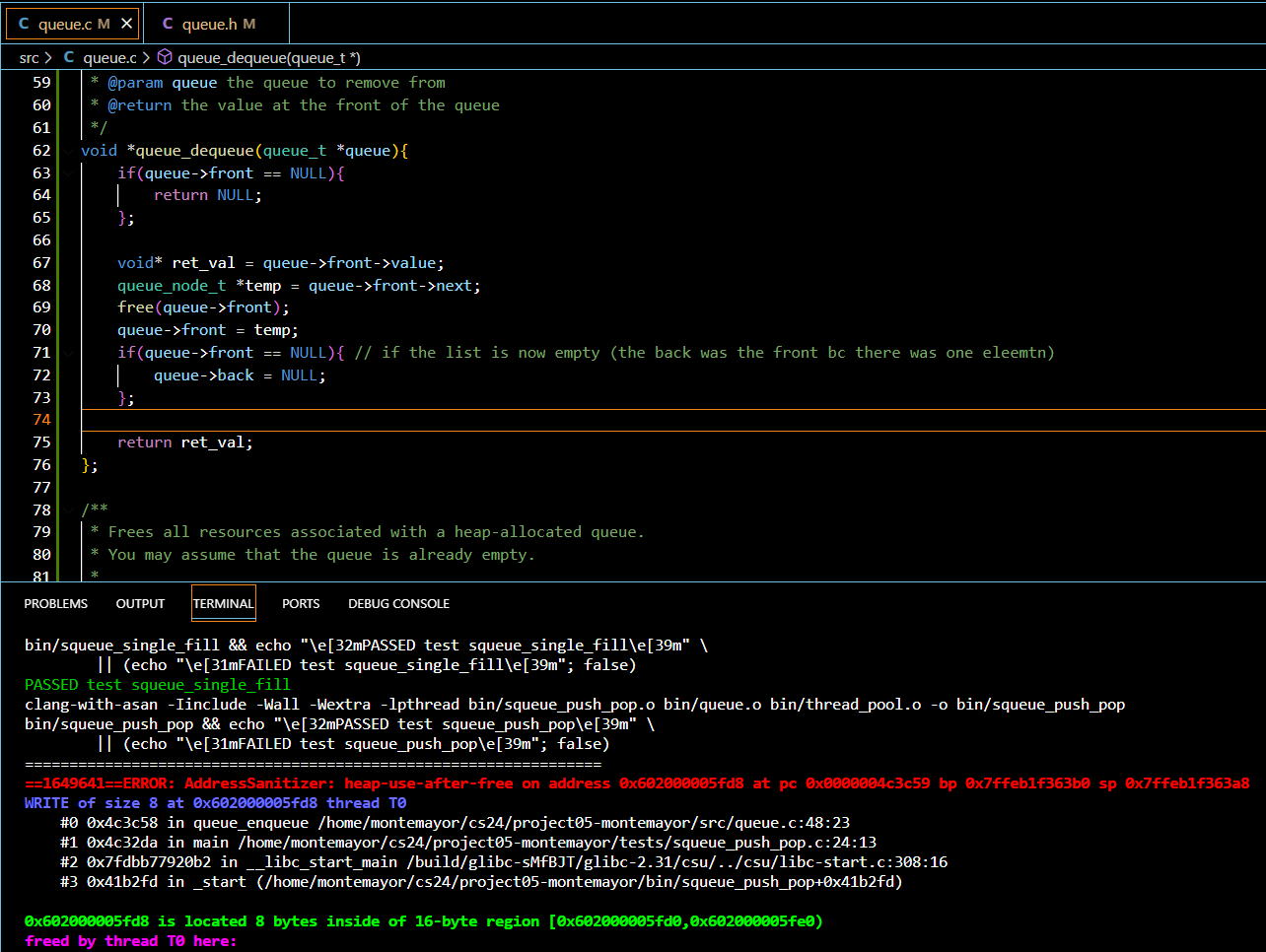Viewport: 1266px width, 952px height.
Task: Click the C file icon on queue.c tab
Action: coord(24,24)
